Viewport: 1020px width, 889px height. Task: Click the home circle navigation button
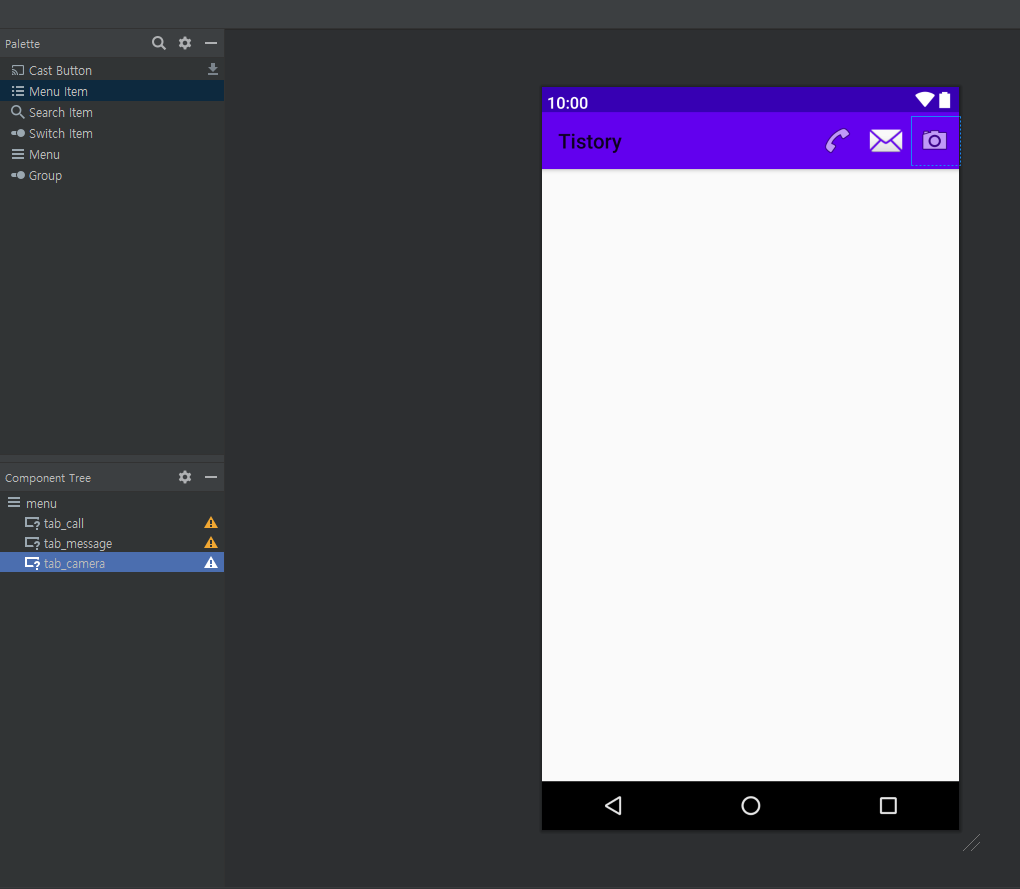[x=751, y=806]
